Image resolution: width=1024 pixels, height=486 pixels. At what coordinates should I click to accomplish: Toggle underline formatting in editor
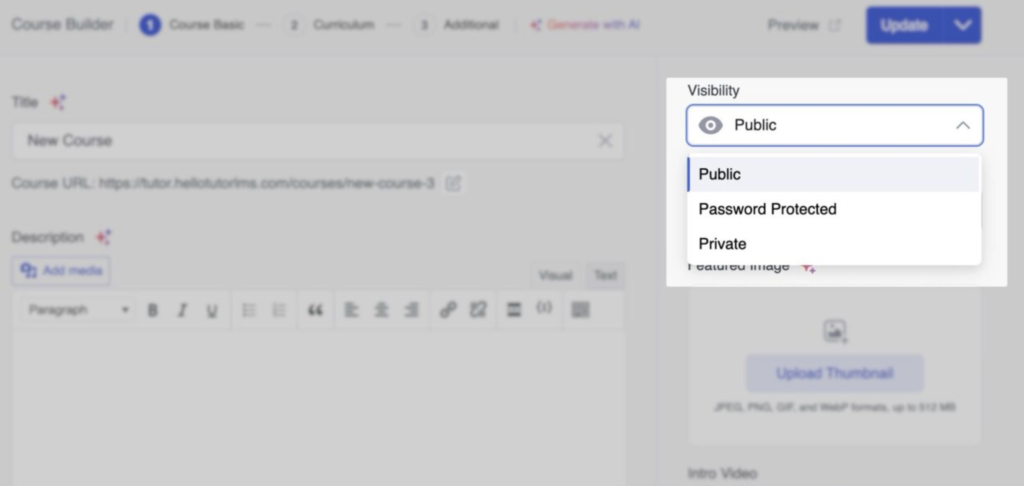coord(211,311)
